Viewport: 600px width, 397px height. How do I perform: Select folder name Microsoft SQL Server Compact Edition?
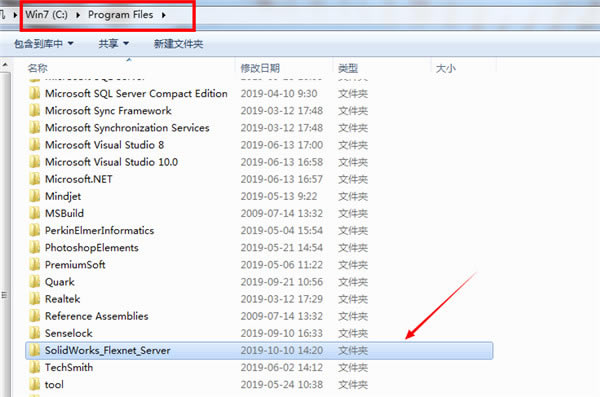pos(136,93)
